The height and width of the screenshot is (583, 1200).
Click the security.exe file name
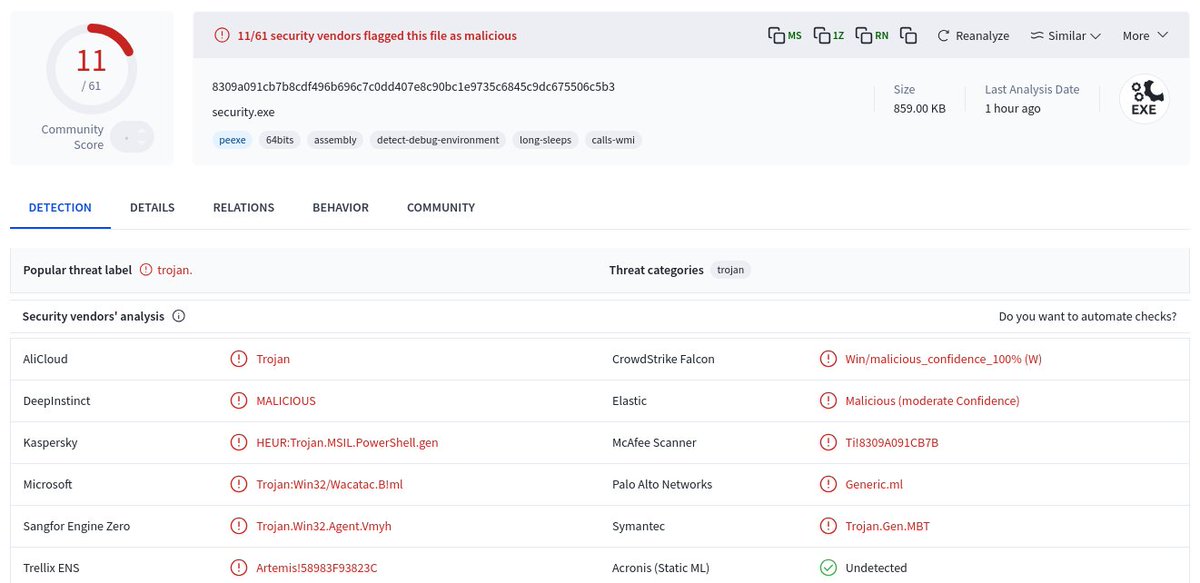[243, 112]
